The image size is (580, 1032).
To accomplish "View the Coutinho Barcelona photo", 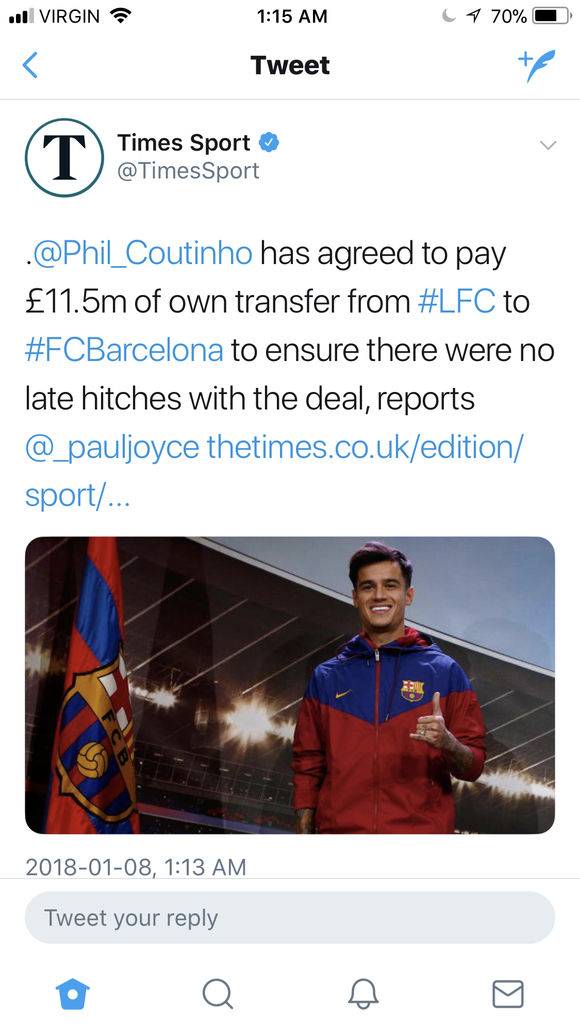I will click(x=290, y=685).
